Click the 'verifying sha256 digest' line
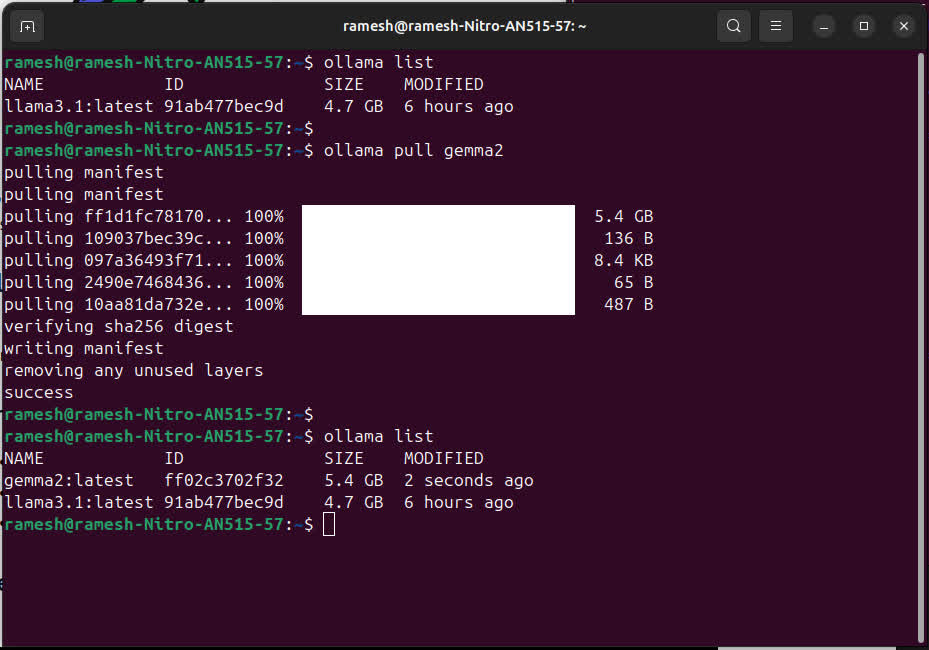Viewport: 929px width, 650px height. pos(118,326)
